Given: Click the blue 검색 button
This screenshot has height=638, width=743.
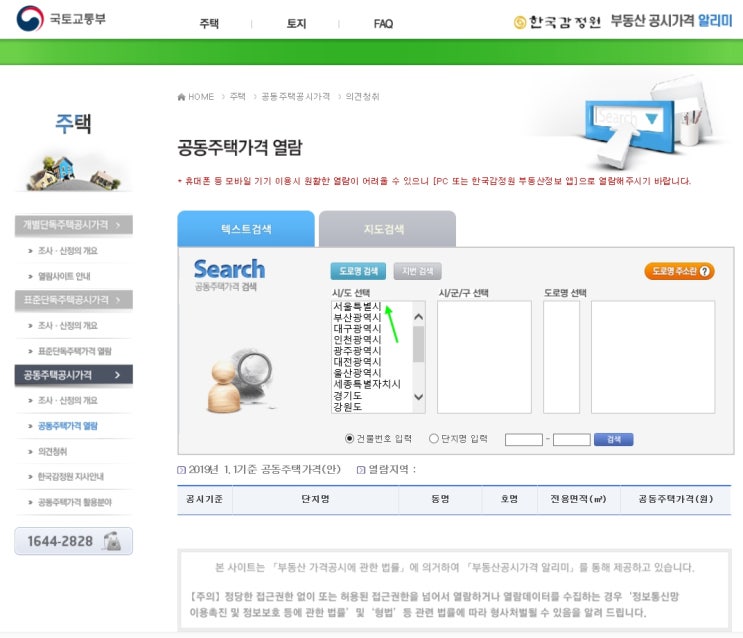Looking at the screenshot, I should [613, 439].
